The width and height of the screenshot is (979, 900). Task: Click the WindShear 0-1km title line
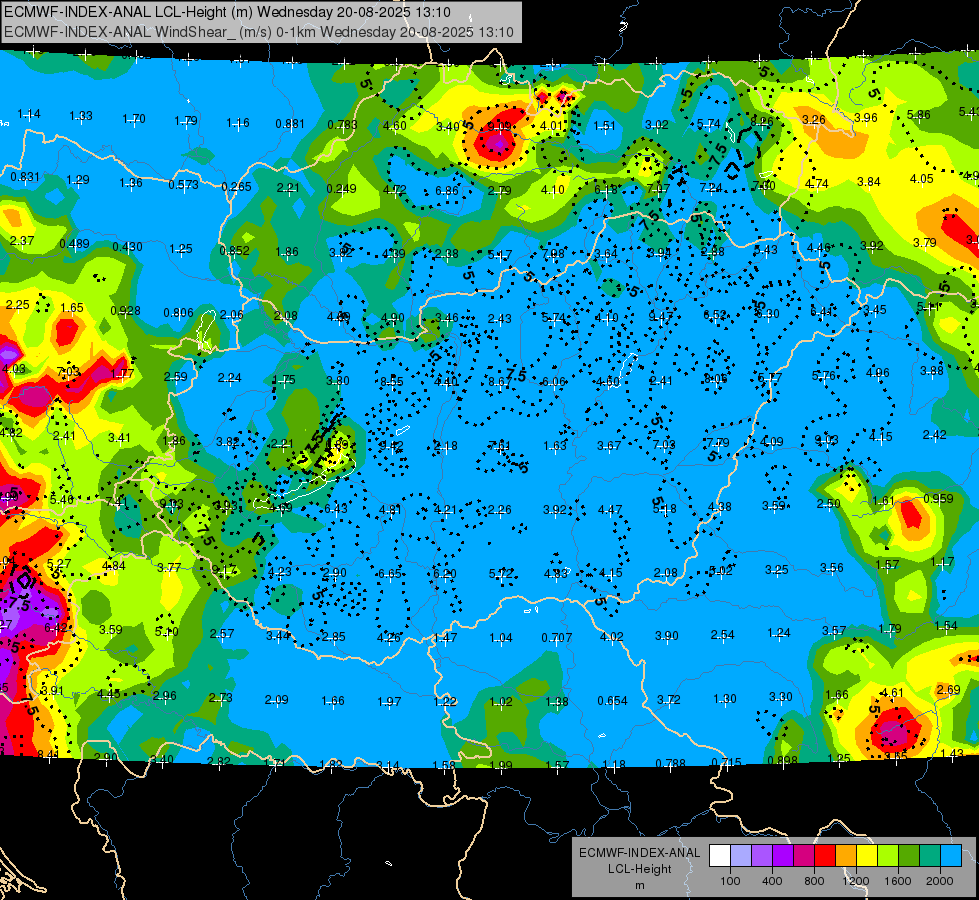pyautogui.click(x=258, y=32)
